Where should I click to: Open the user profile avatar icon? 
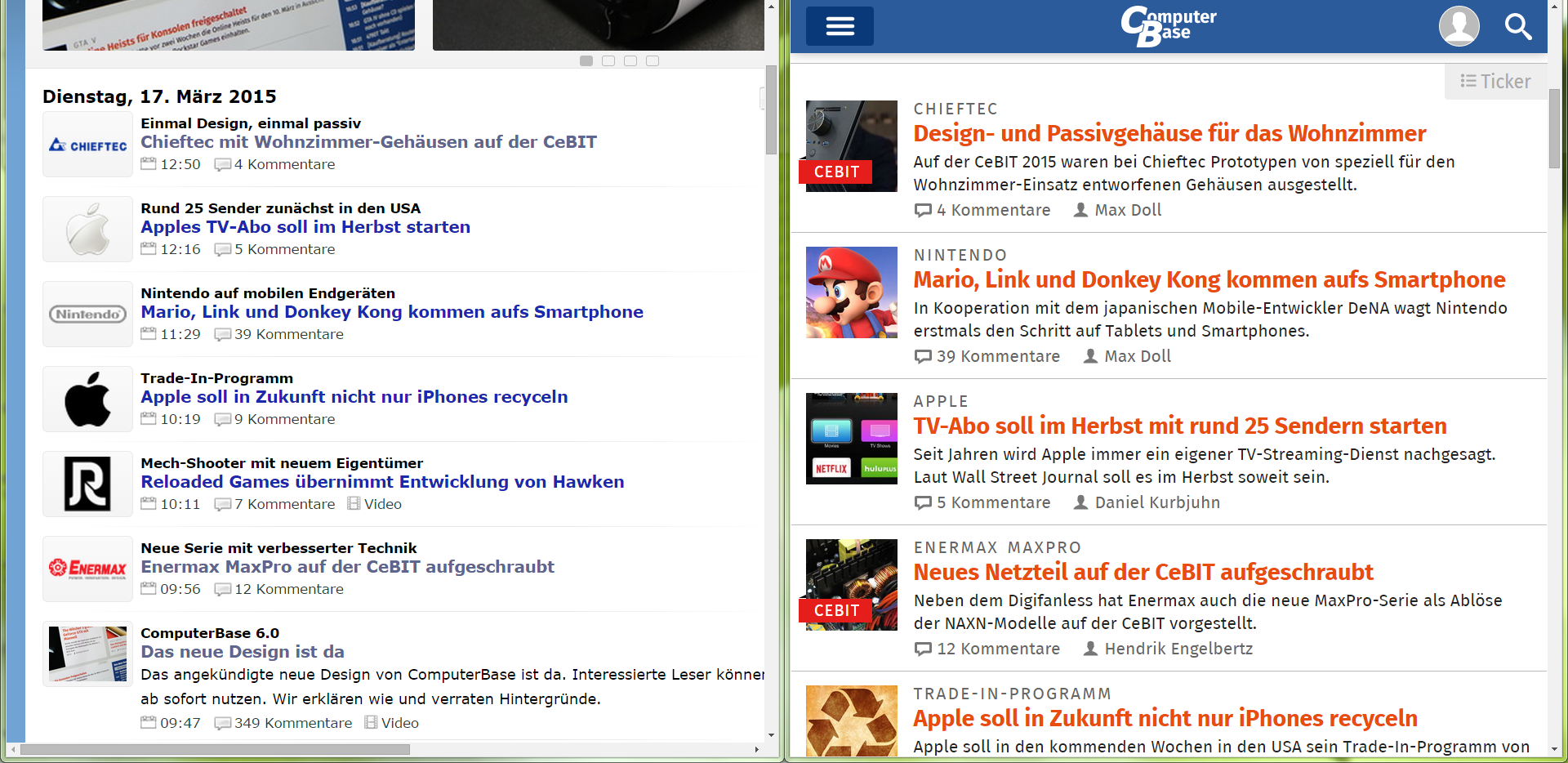tap(1459, 26)
